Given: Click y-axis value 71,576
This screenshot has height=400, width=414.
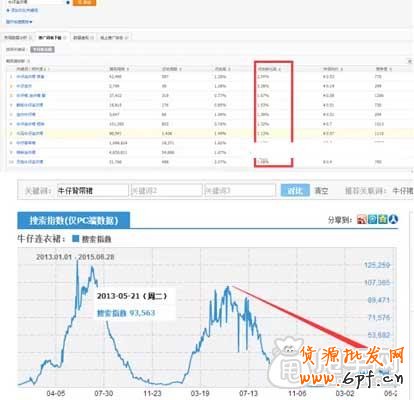Looking at the screenshot, I should [379, 317].
